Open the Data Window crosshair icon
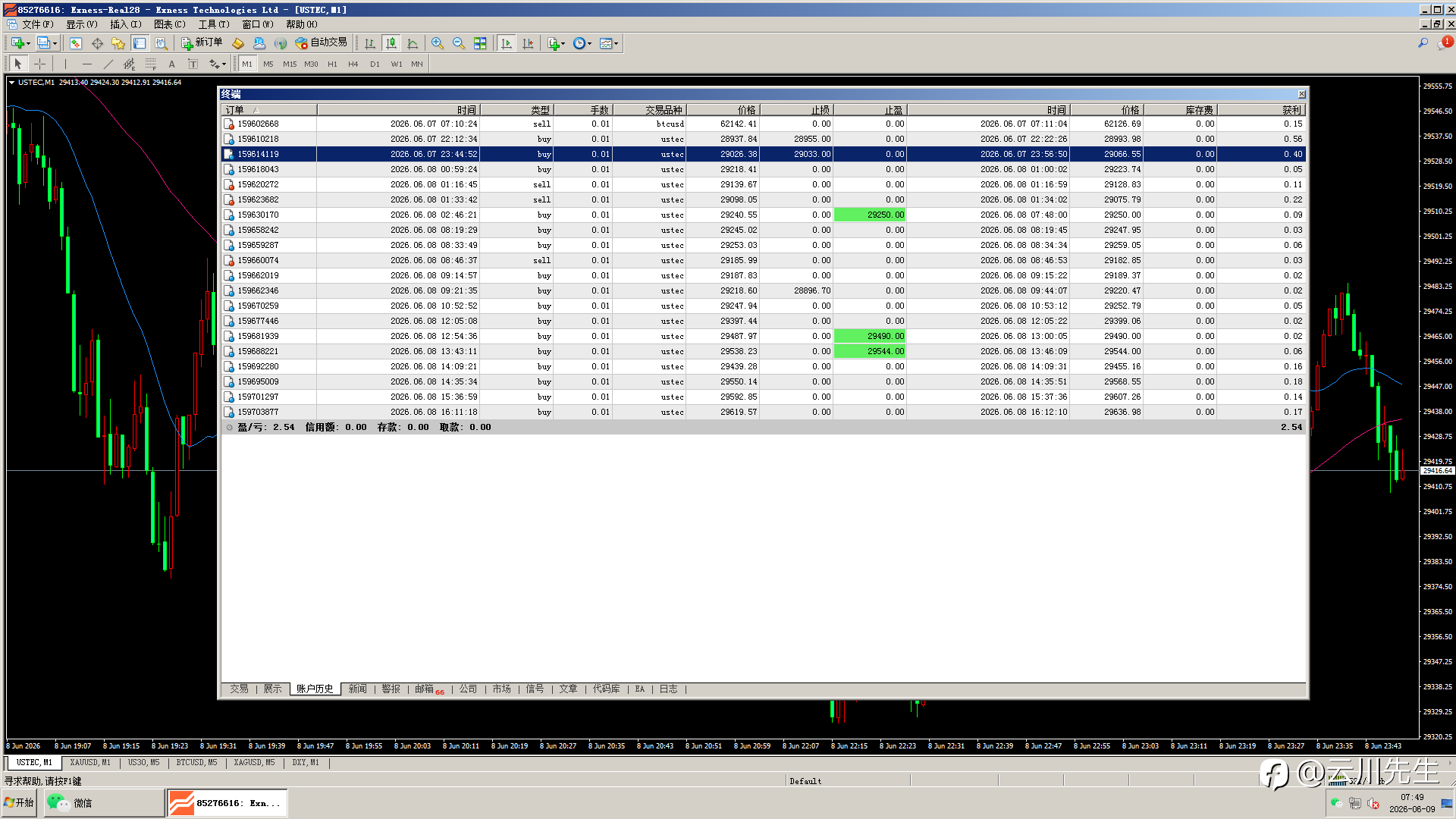Viewport: 1456px width, 819px height. click(x=97, y=43)
